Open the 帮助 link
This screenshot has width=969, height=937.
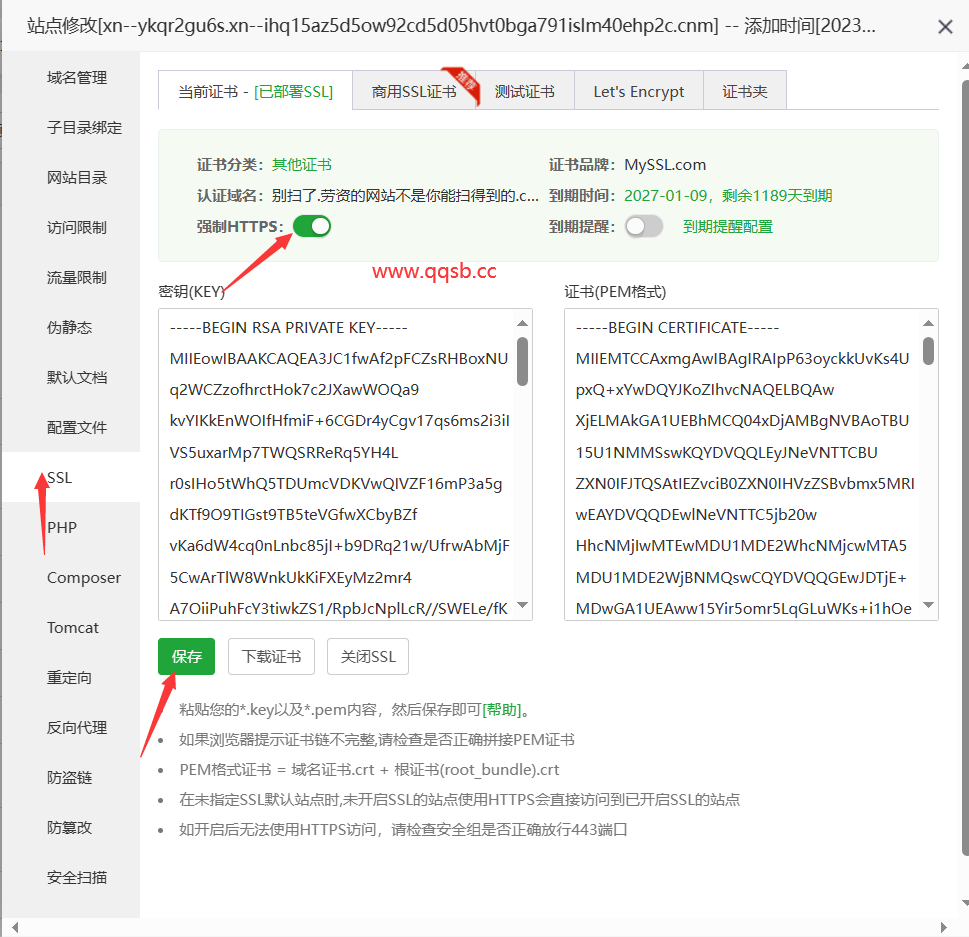502,710
